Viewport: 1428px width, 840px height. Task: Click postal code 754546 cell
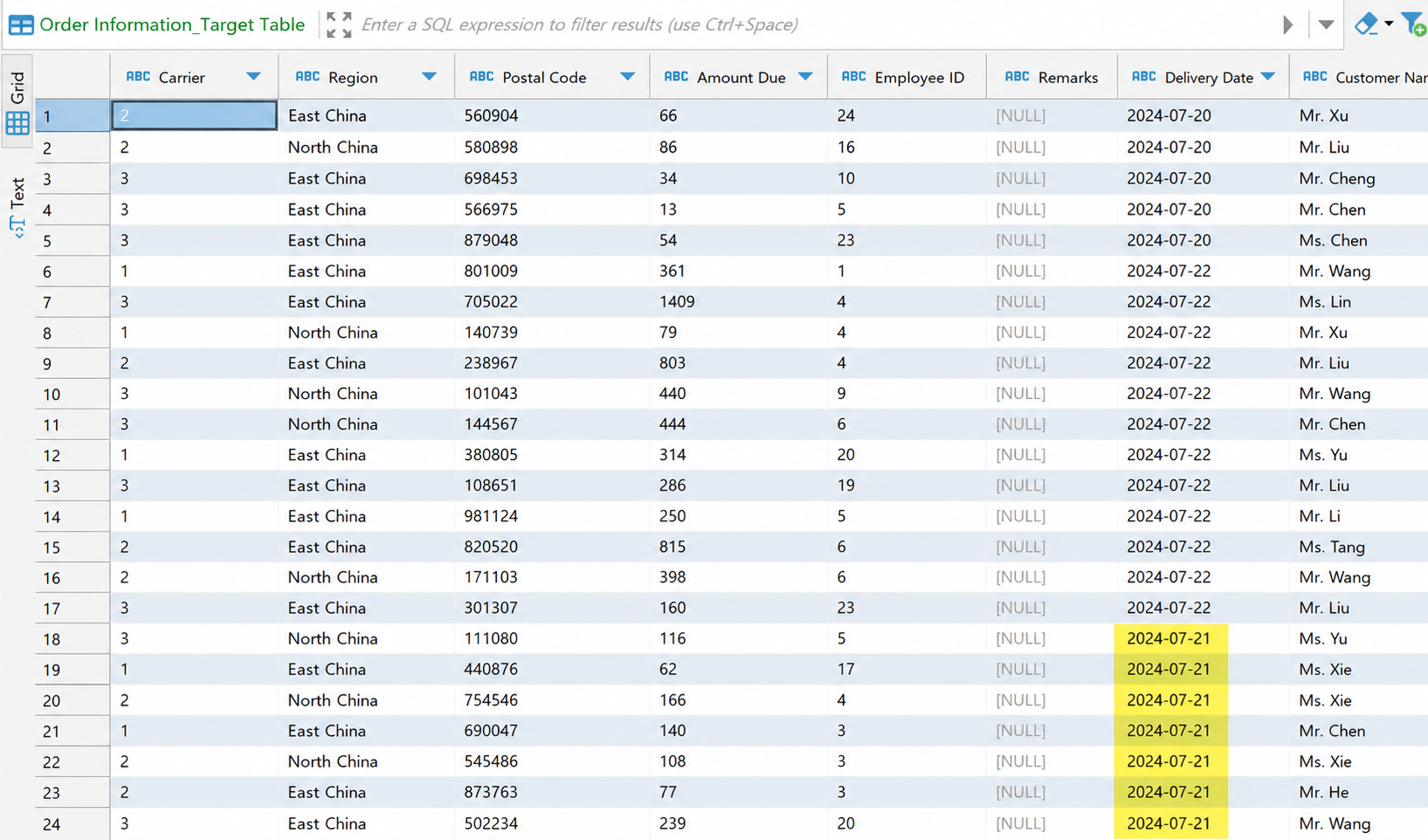point(552,700)
